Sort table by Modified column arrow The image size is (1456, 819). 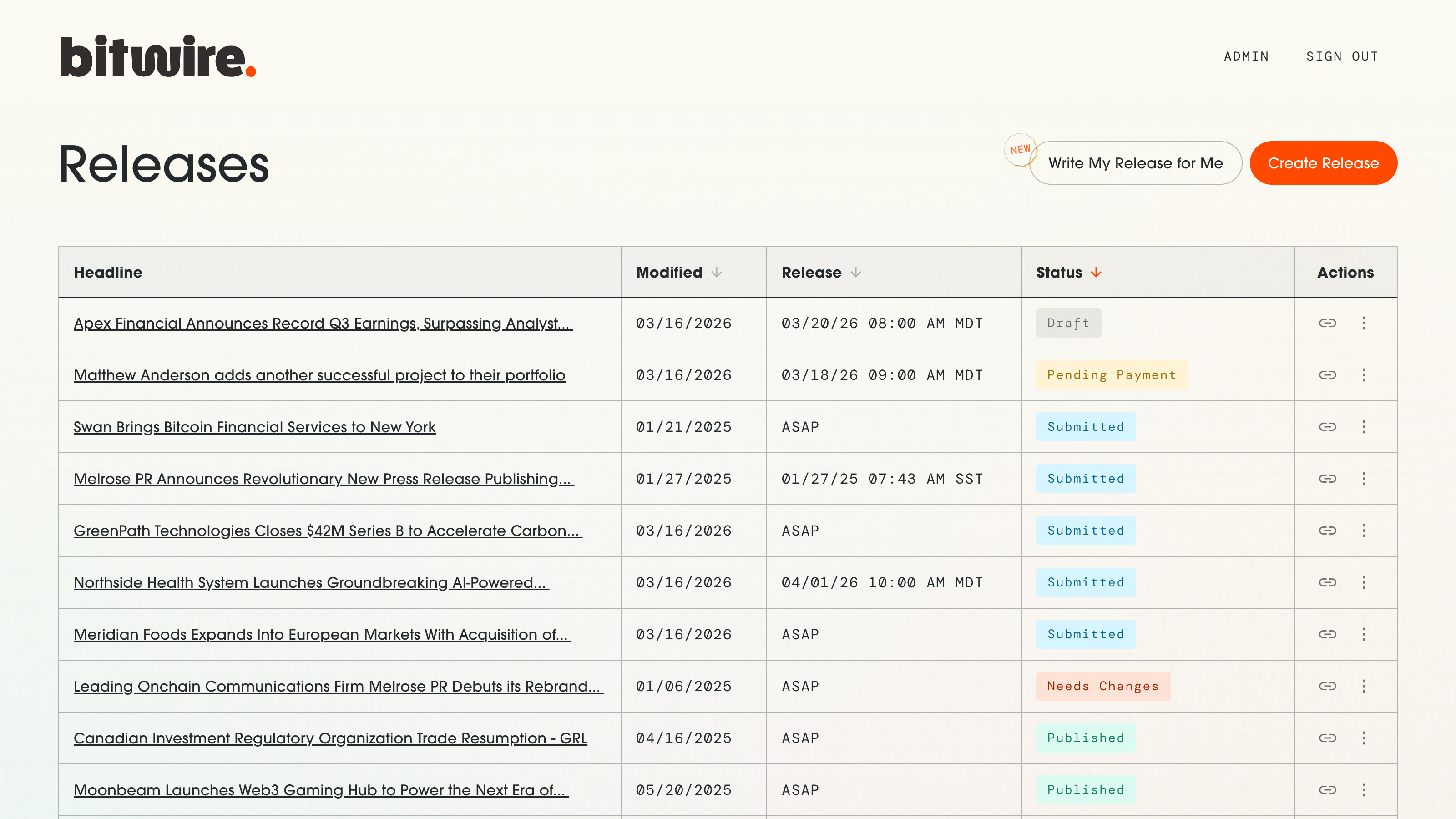717,273
